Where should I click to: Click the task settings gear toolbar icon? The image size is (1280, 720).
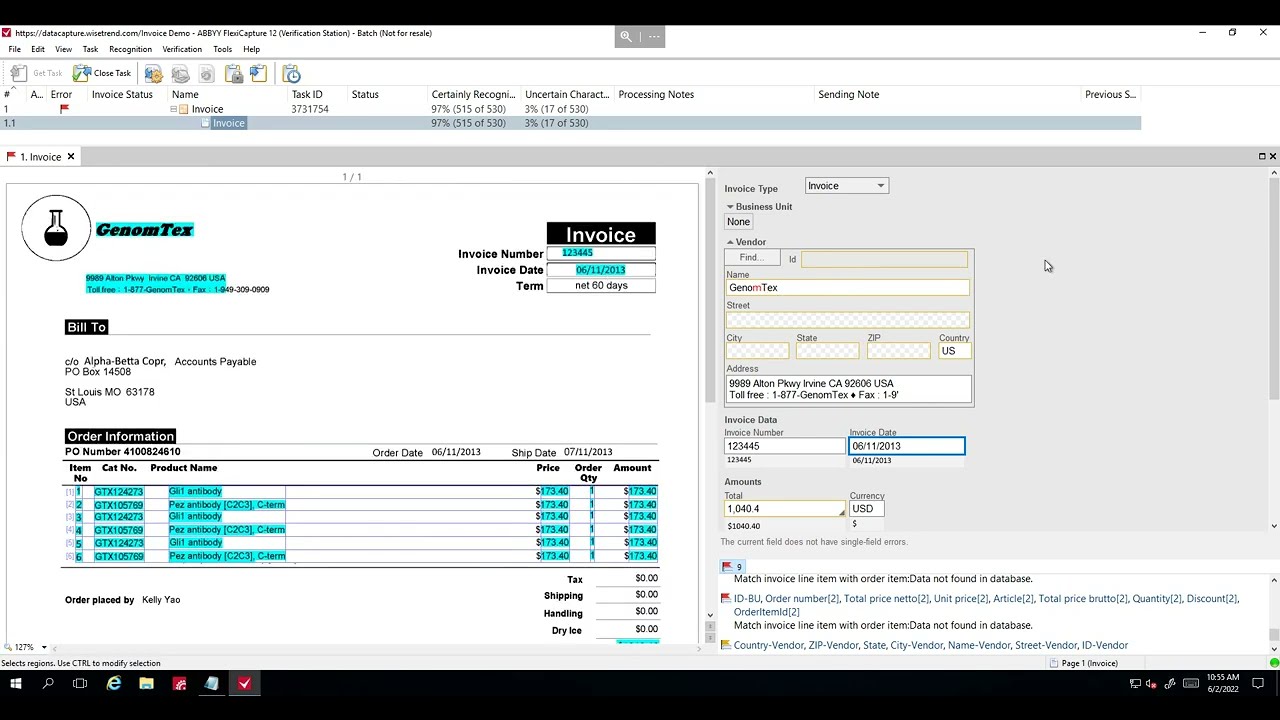point(153,73)
